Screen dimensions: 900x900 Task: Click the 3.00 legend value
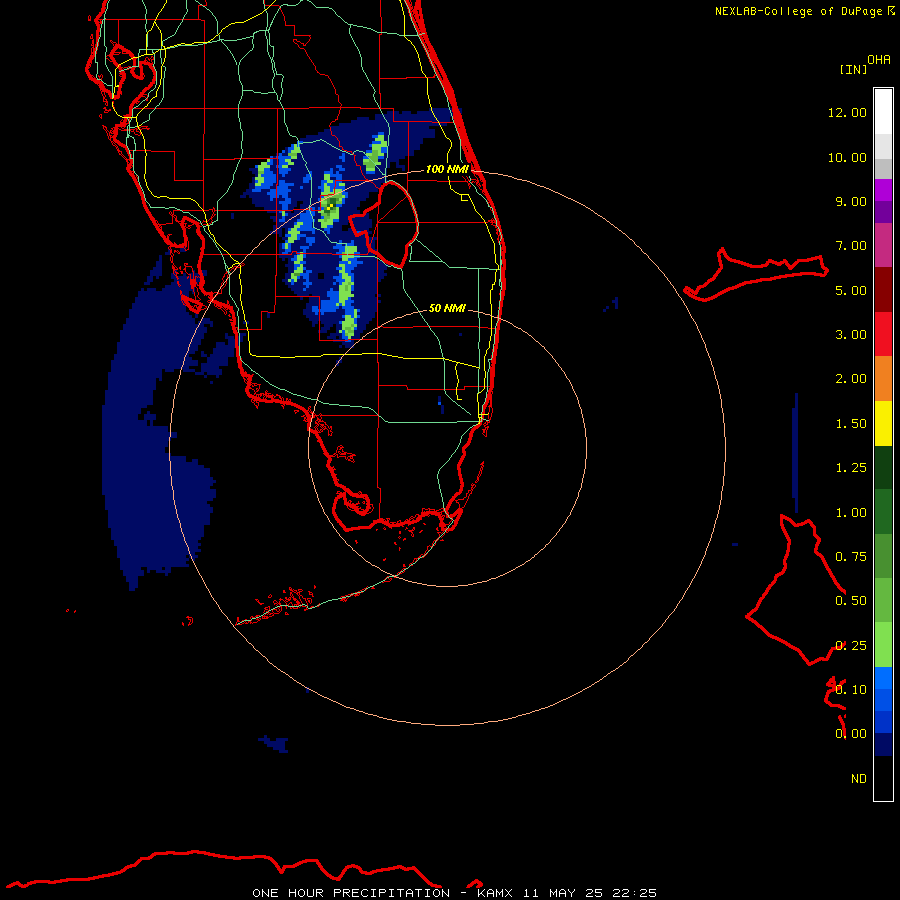click(x=851, y=335)
